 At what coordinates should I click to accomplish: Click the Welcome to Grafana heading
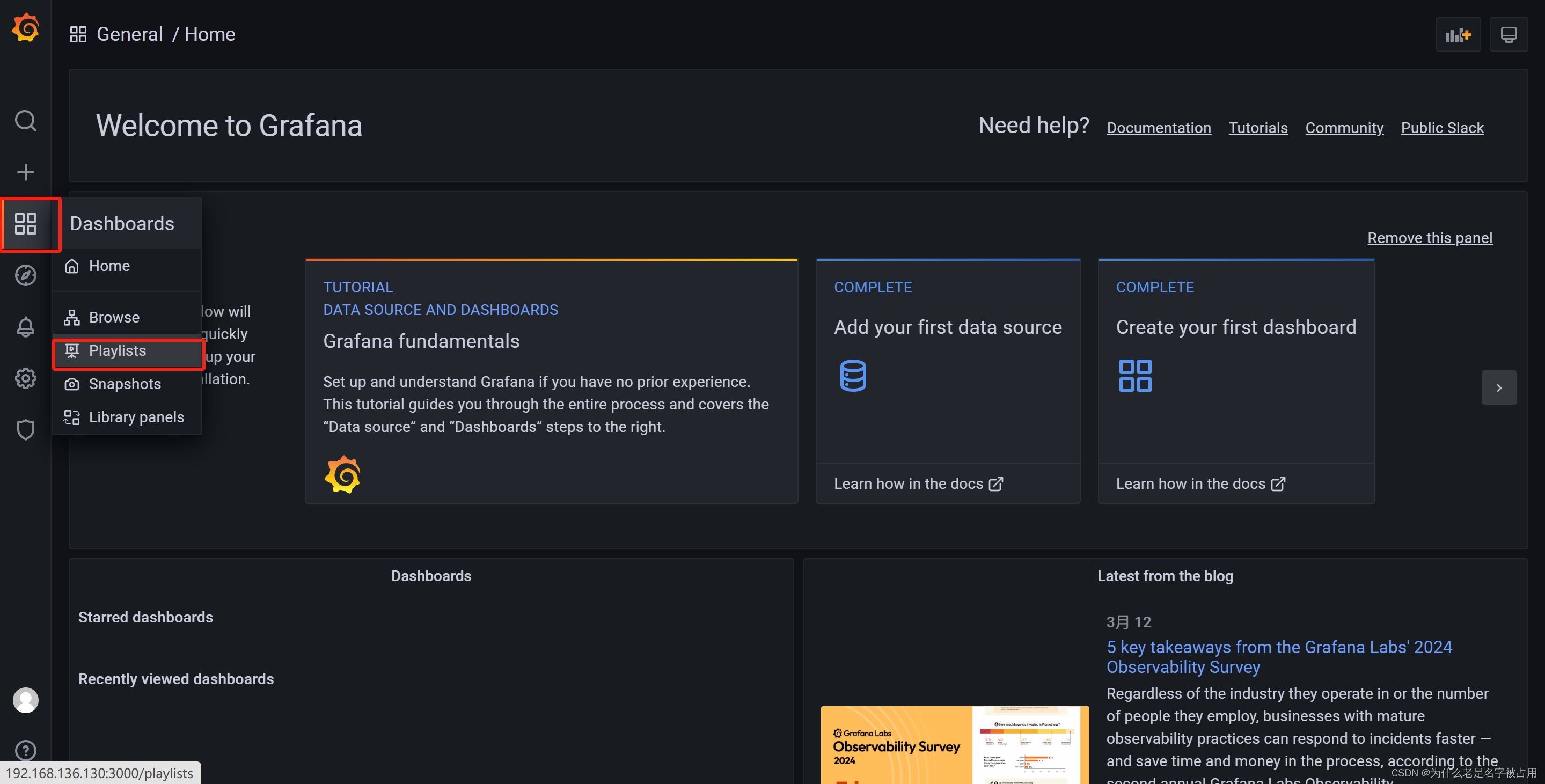point(229,126)
